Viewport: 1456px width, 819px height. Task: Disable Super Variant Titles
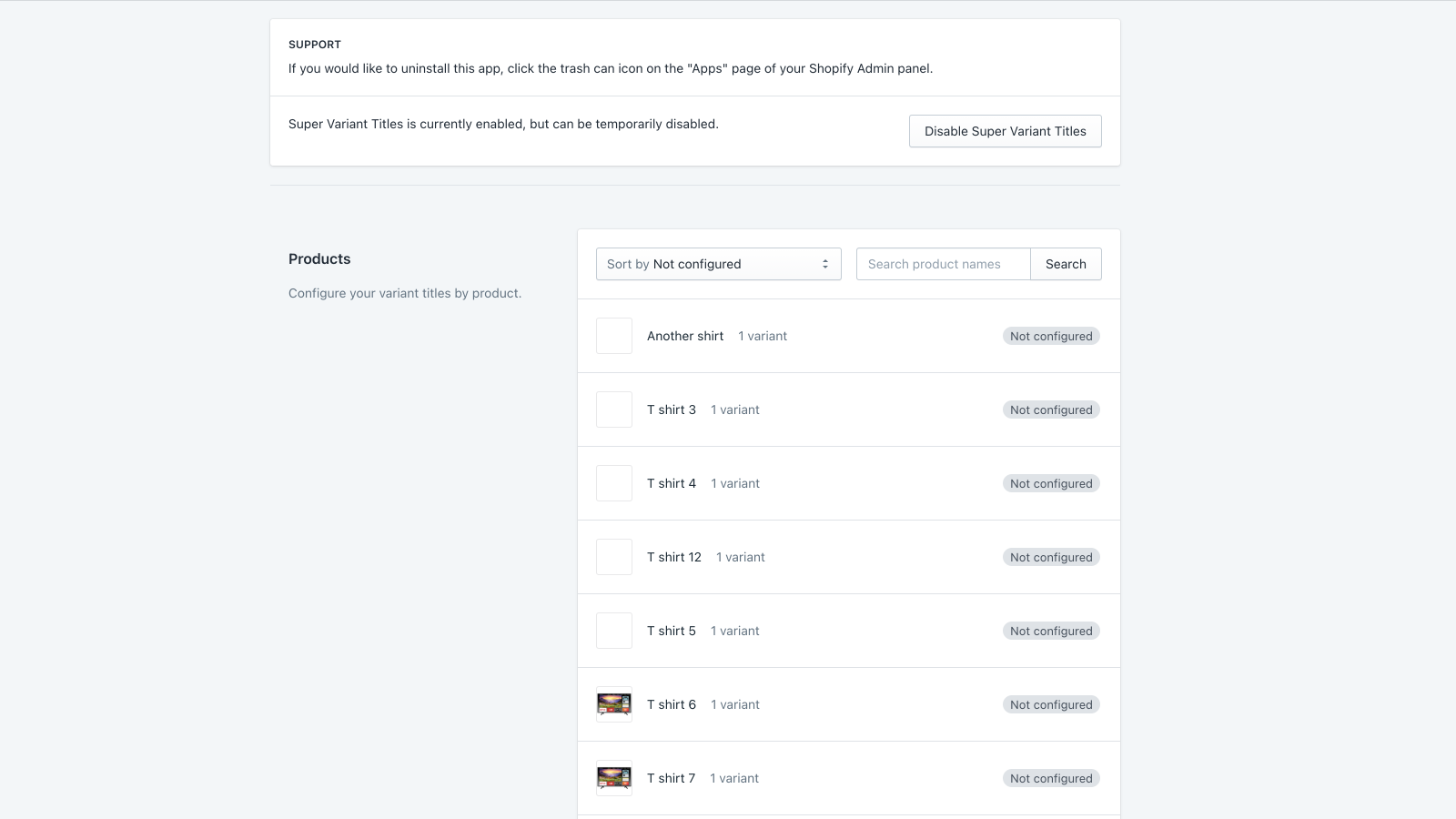pos(1006,131)
